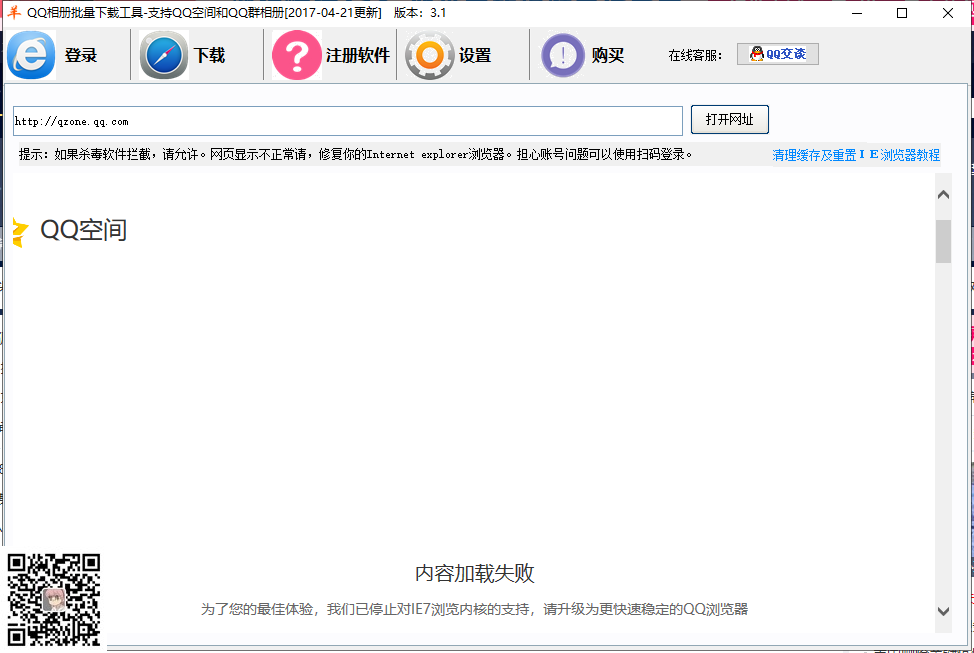Open the 下载 (Download) panel via compass icon
Image resolution: width=974 pixels, height=653 pixels.
163,55
